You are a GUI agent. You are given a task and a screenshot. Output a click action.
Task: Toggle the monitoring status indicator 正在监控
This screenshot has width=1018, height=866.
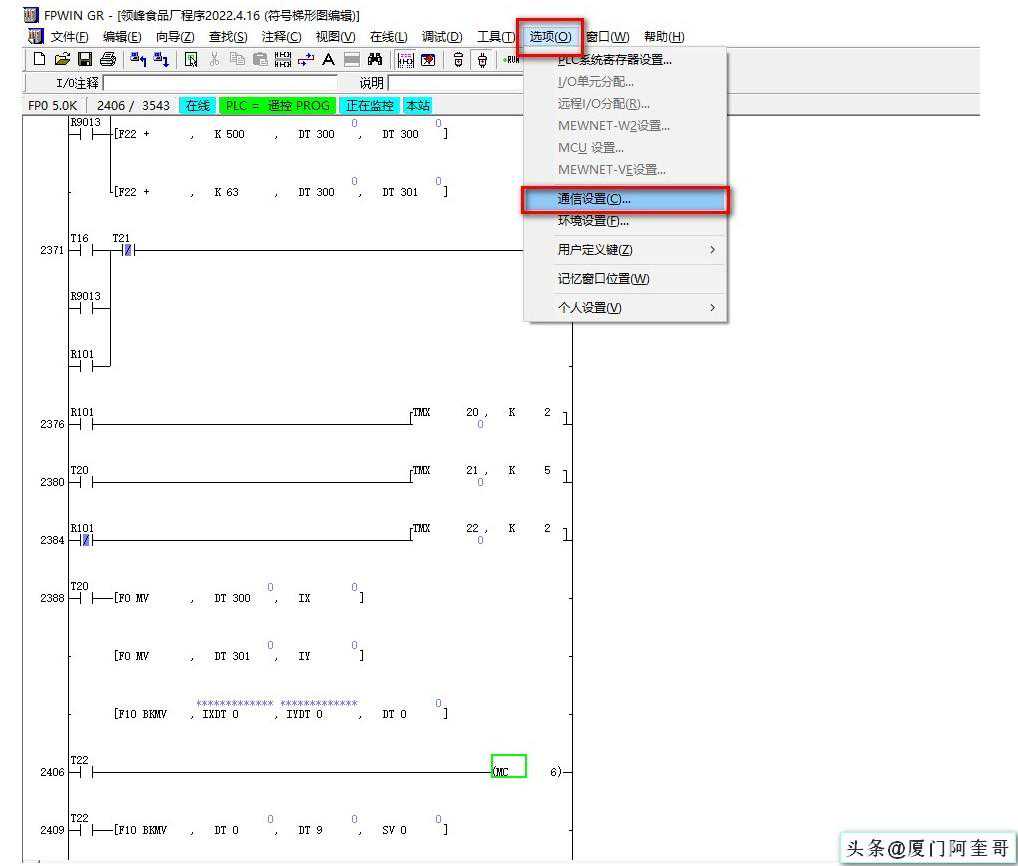click(x=369, y=105)
